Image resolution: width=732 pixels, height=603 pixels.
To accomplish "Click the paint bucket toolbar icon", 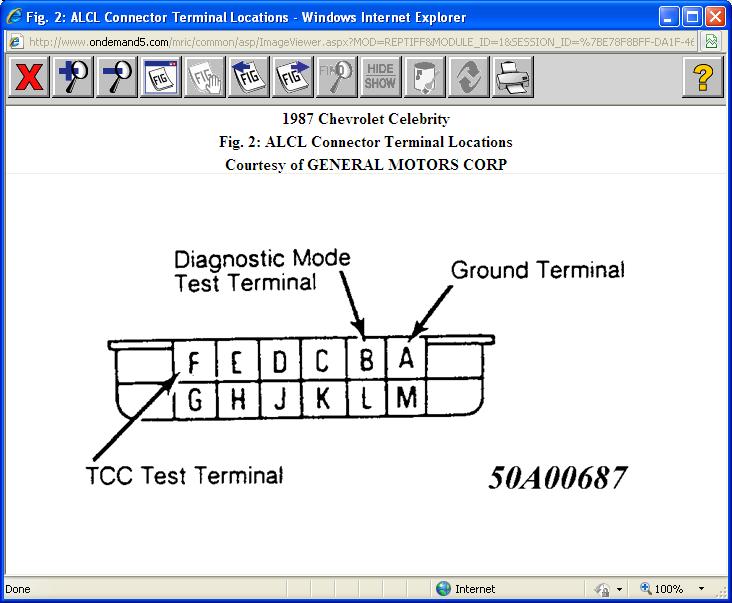I will pos(424,77).
